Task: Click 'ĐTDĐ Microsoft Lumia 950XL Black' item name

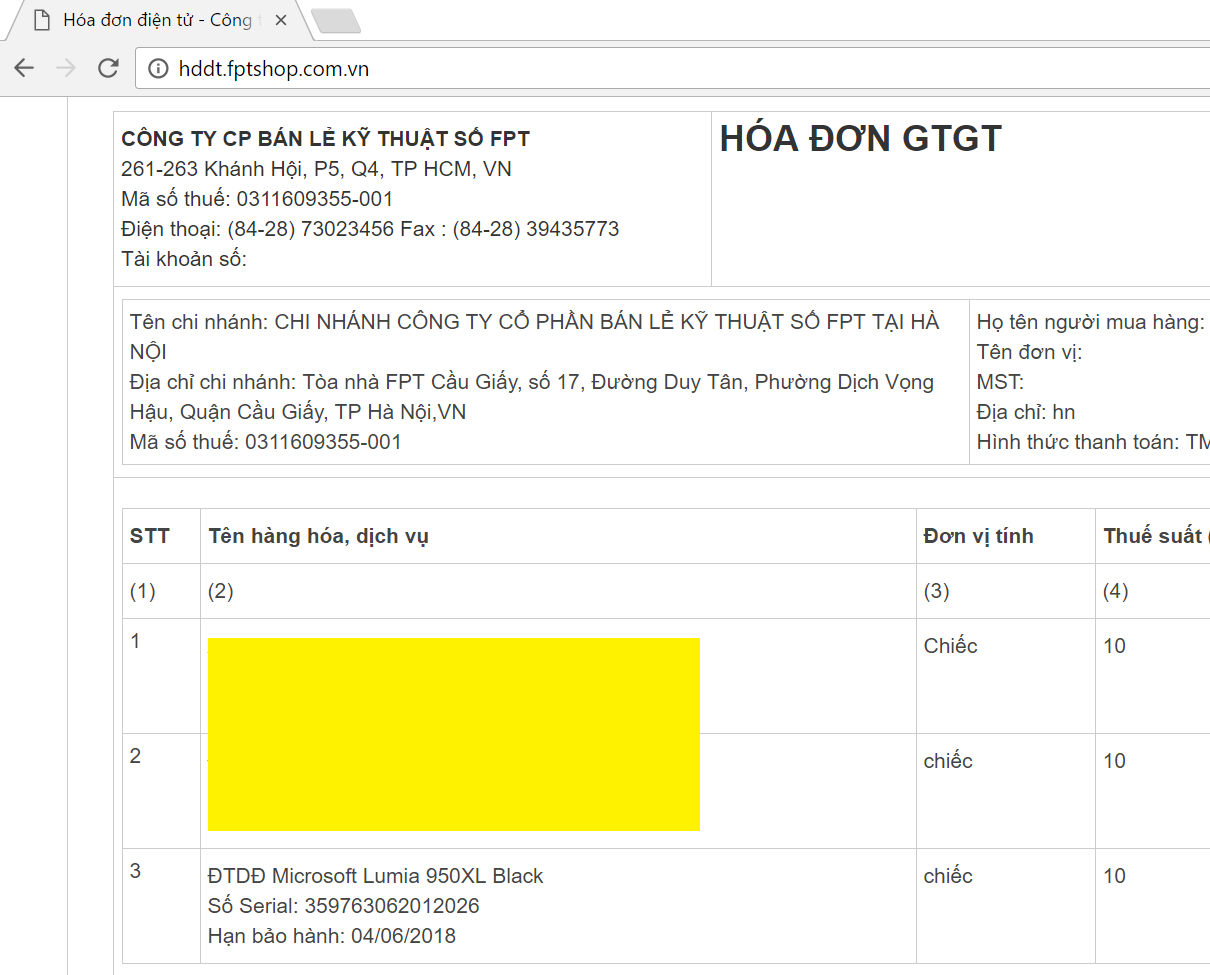Action: 375,876
